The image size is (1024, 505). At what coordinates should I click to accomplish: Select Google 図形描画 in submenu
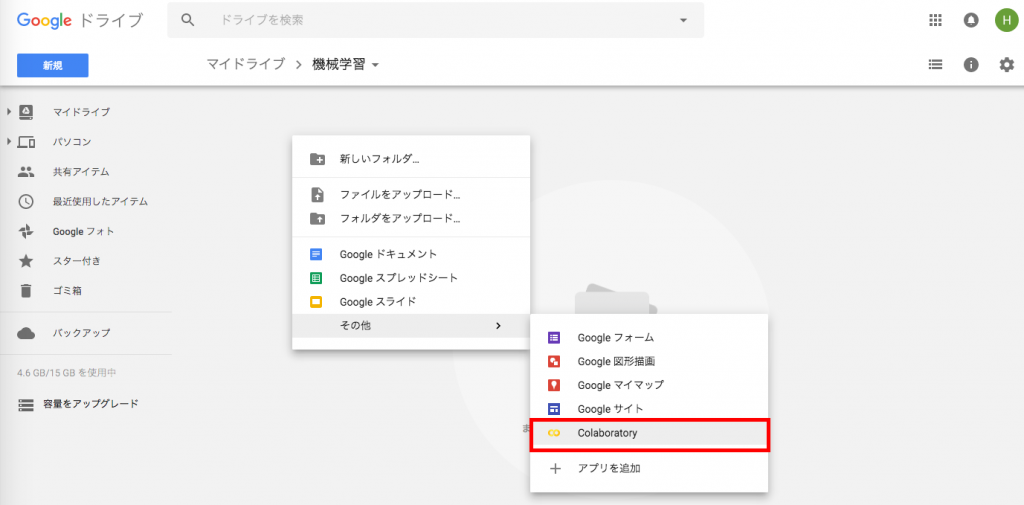(648, 361)
